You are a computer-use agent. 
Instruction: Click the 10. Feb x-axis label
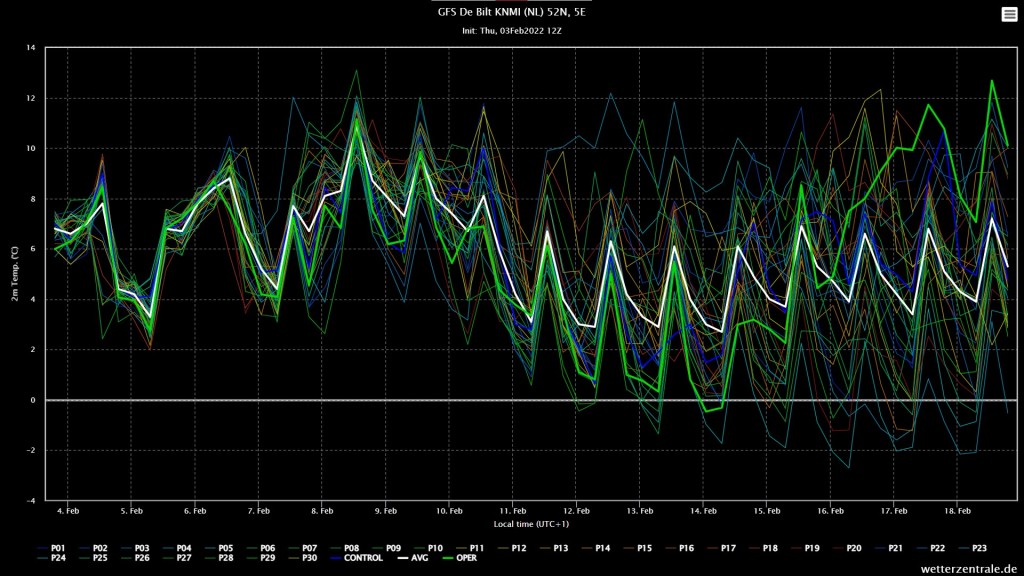[x=449, y=511]
